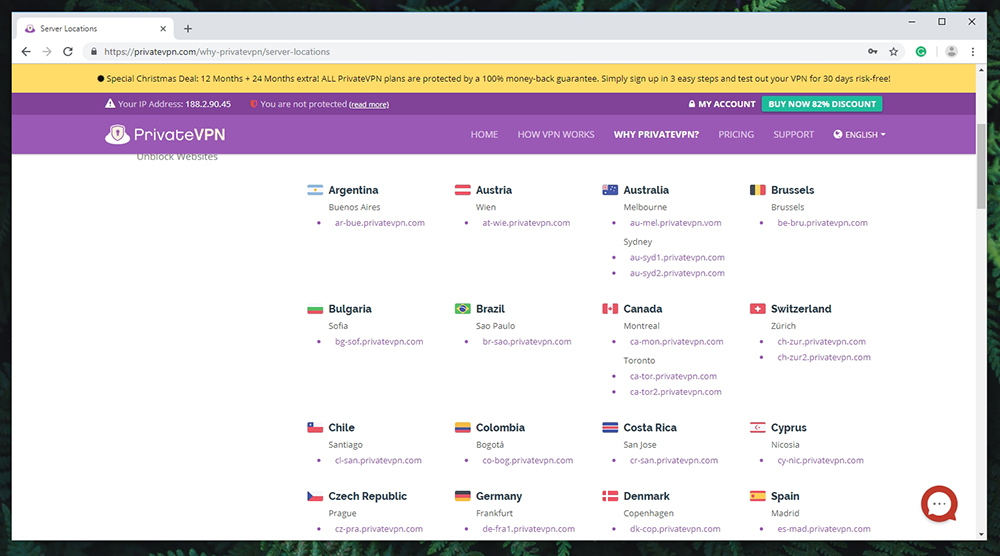
Task: Open cr-san.privatevpn.com server link
Action: [673, 460]
